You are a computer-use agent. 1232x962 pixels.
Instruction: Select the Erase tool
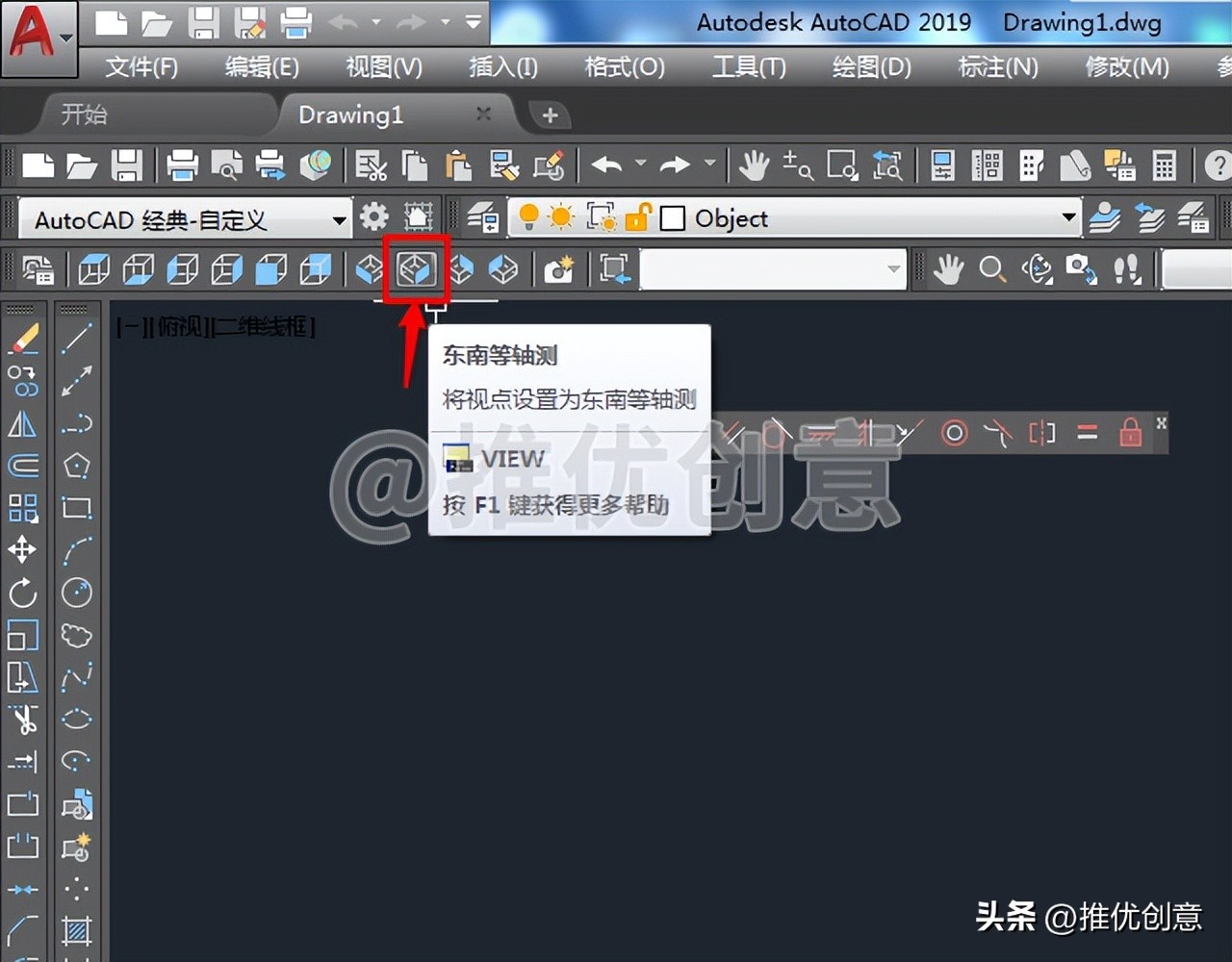[x=23, y=339]
